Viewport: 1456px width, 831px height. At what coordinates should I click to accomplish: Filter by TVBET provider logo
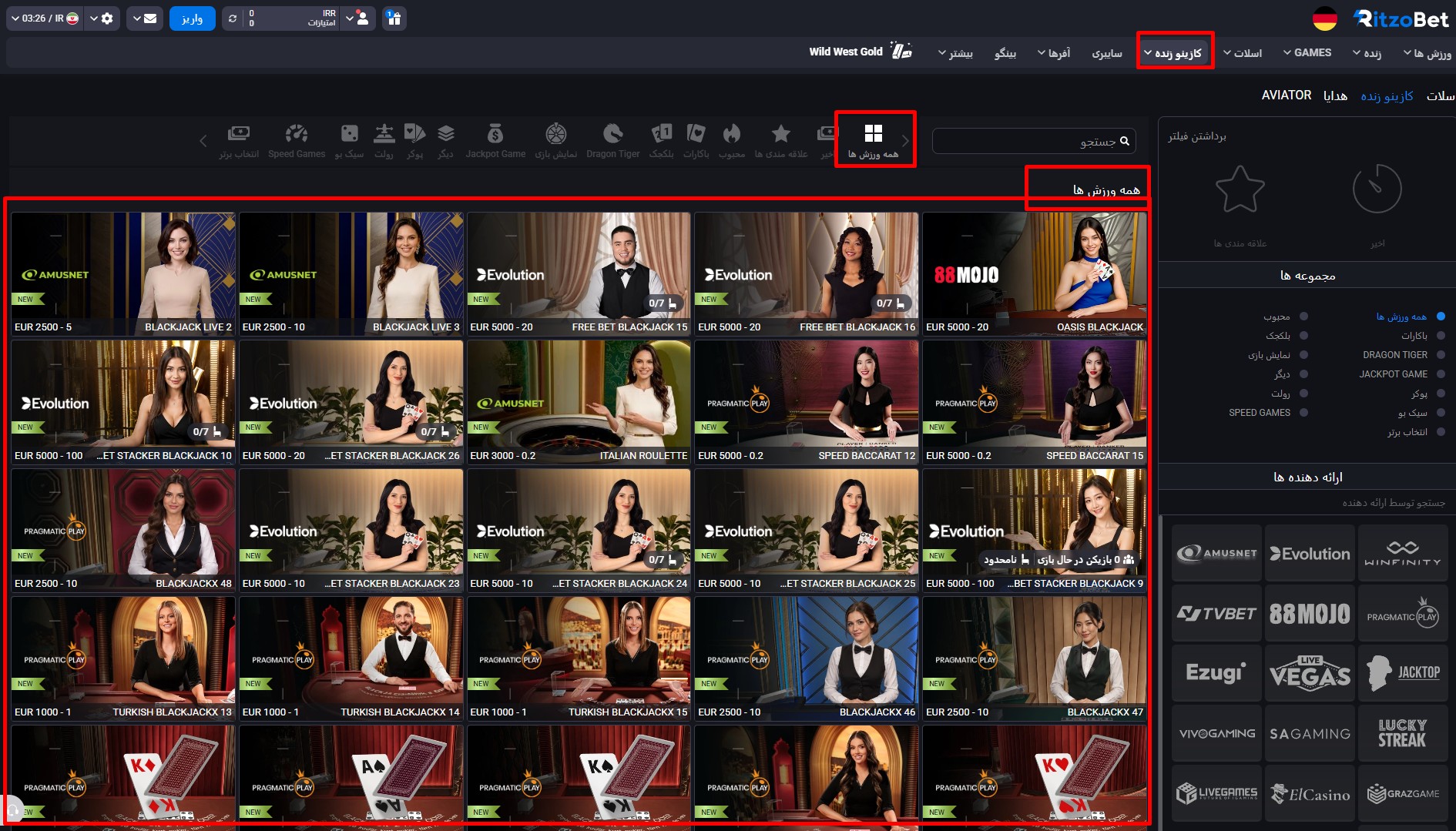tap(1216, 613)
